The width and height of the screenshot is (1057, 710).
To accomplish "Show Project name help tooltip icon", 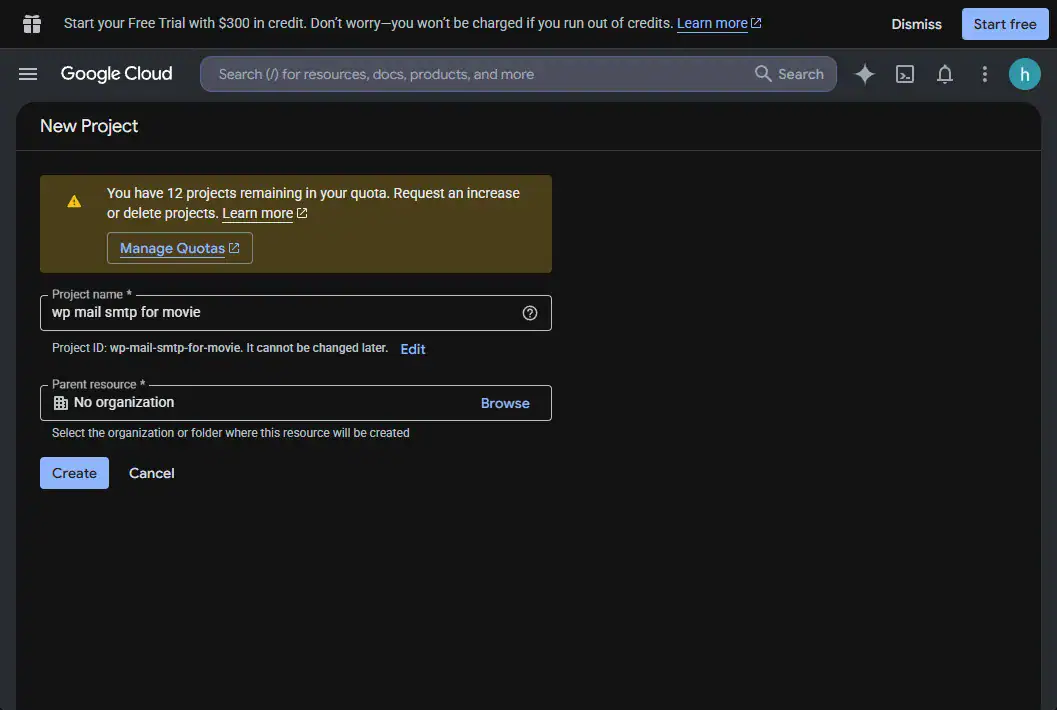I will [x=530, y=313].
